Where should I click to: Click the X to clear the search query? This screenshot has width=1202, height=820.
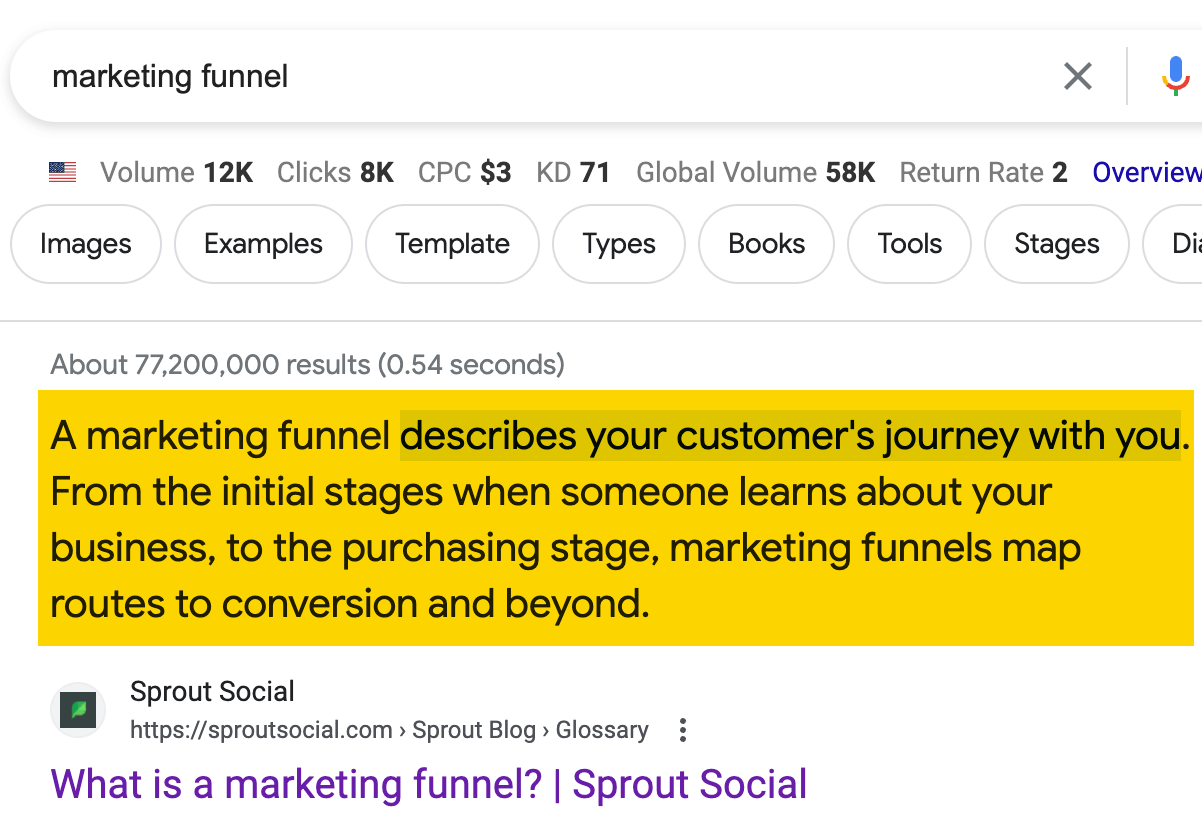pyautogui.click(x=1077, y=76)
